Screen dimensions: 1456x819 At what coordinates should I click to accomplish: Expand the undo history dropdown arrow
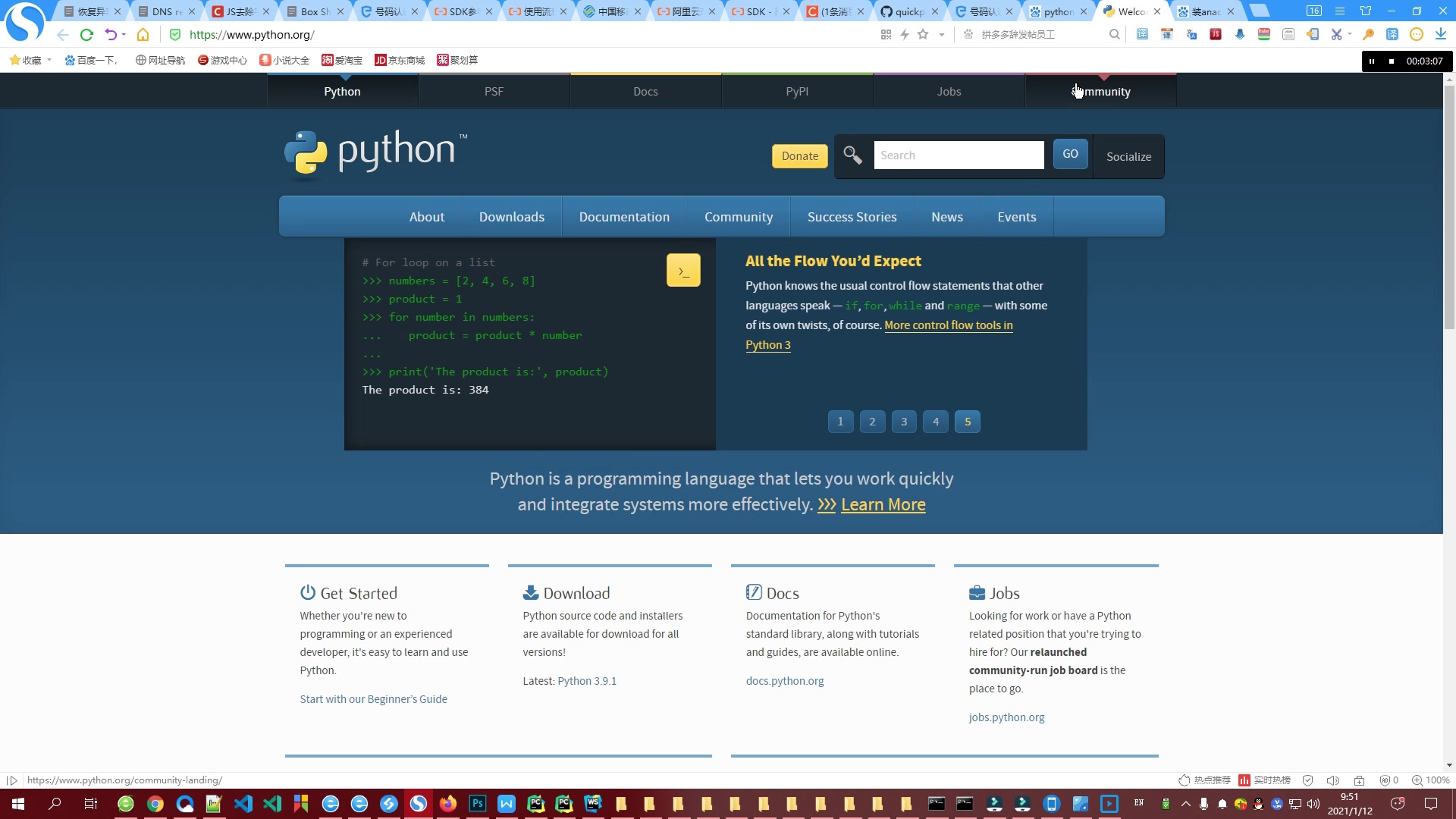click(x=124, y=35)
